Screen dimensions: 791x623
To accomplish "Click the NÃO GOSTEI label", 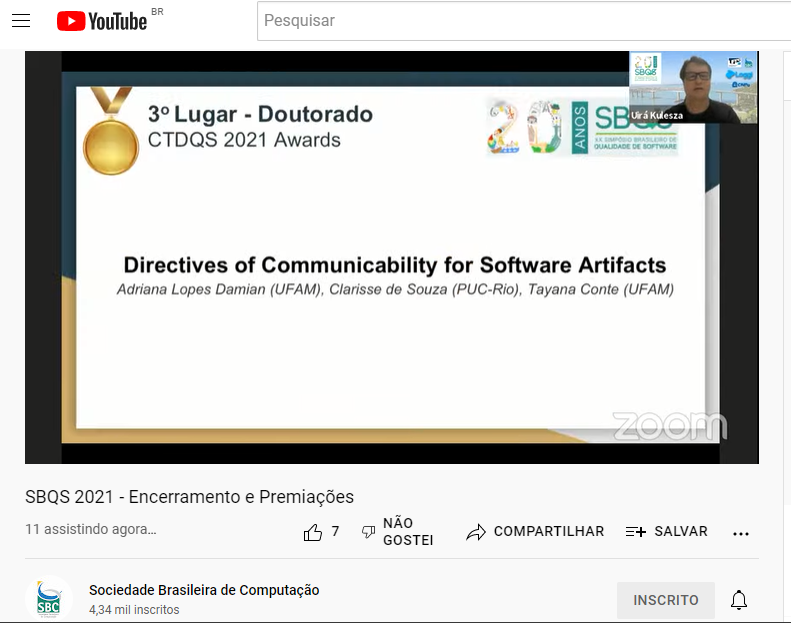I will [408, 532].
